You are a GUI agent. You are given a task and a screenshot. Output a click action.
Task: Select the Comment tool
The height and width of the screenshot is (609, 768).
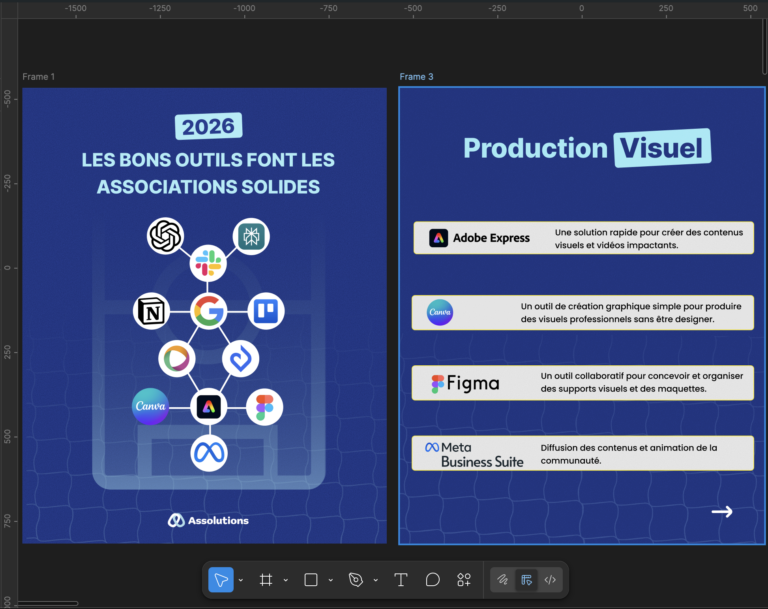pos(432,580)
